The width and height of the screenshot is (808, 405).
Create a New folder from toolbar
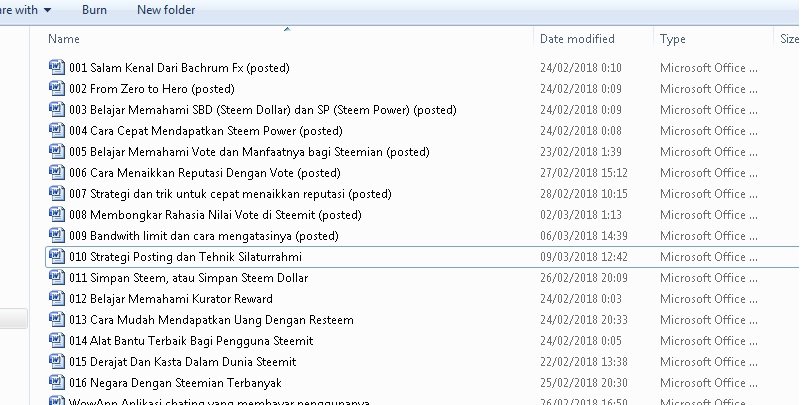coord(166,10)
